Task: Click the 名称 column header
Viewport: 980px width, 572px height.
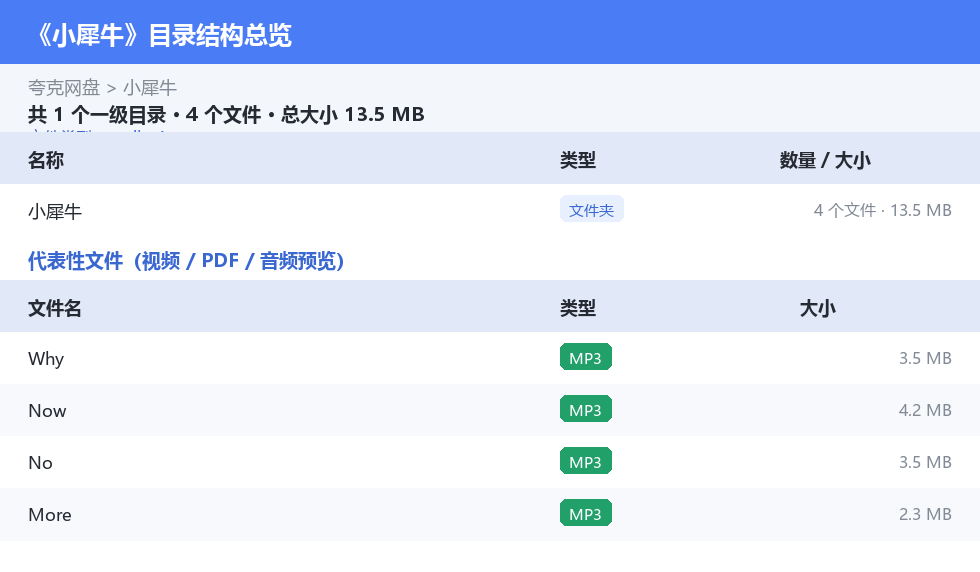Action: click(46, 160)
